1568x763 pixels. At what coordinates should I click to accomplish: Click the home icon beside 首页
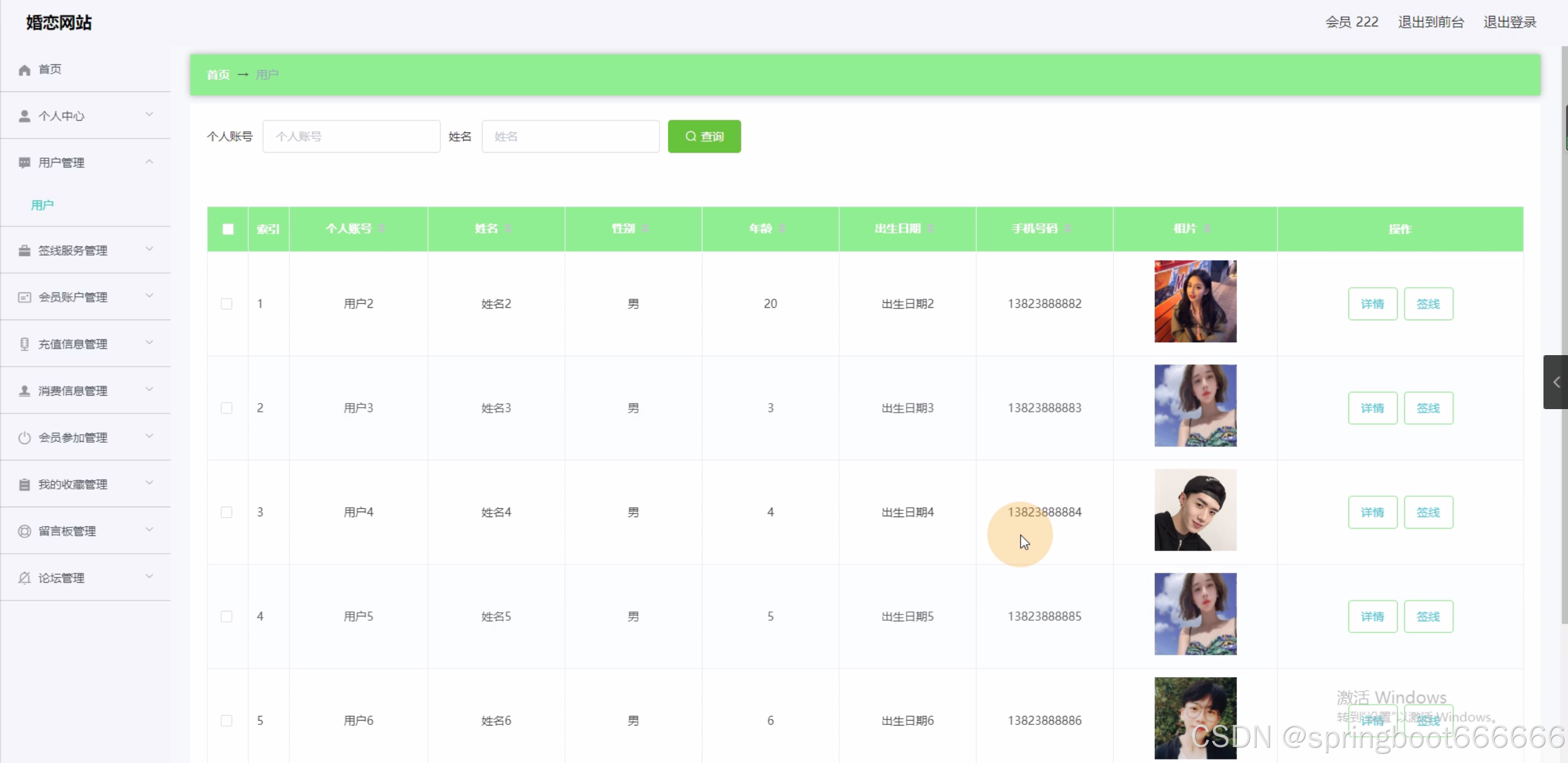point(25,70)
